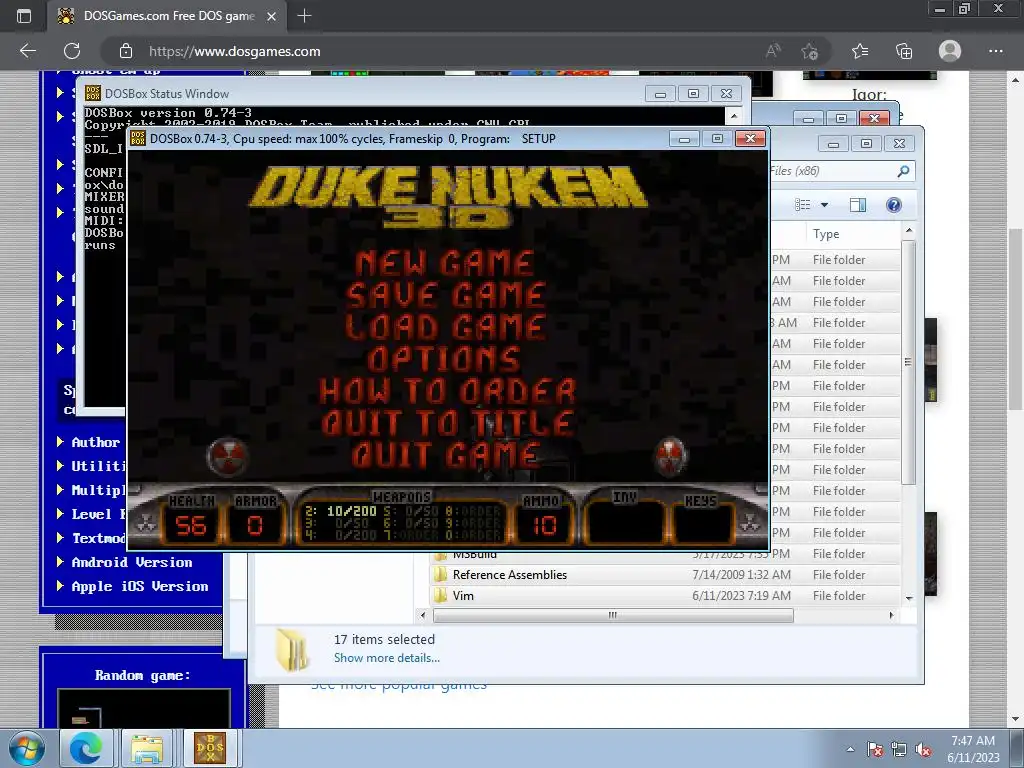1024x768 pixels.
Task: Click DOSBox Status Window scroll up arrow
Action: click(x=734, y=116)
